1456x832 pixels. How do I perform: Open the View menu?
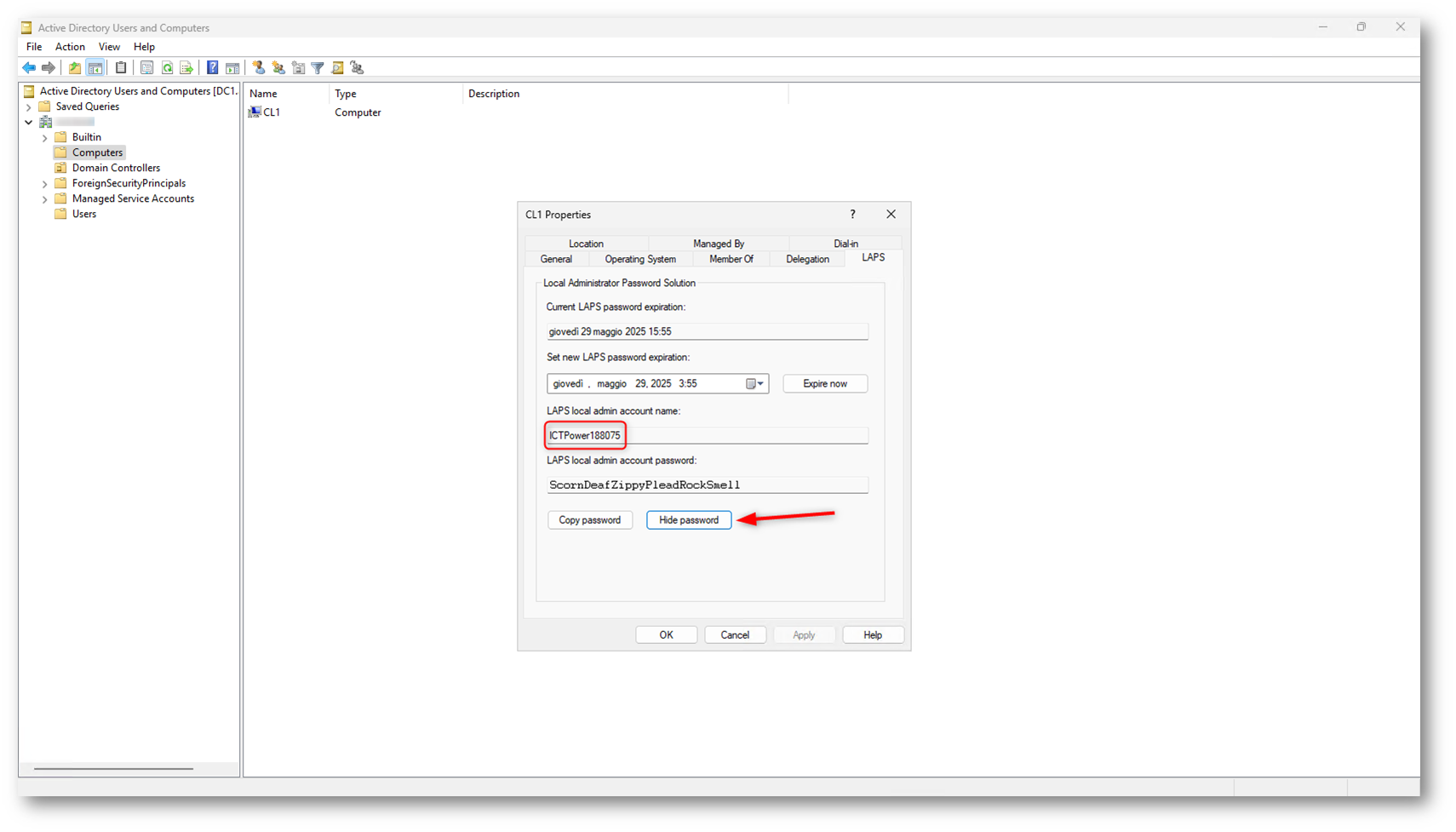[x=109, y=47]
